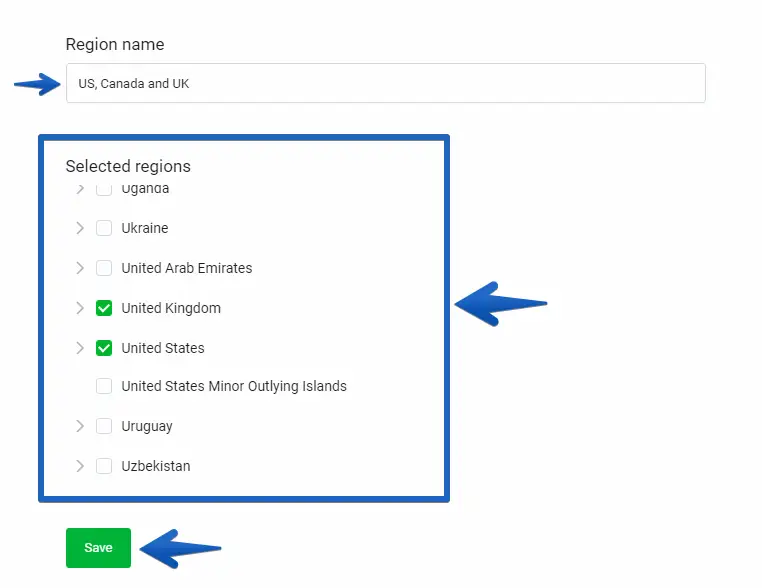
Task: Select the United Kingdom label
Action: (171, 308)
